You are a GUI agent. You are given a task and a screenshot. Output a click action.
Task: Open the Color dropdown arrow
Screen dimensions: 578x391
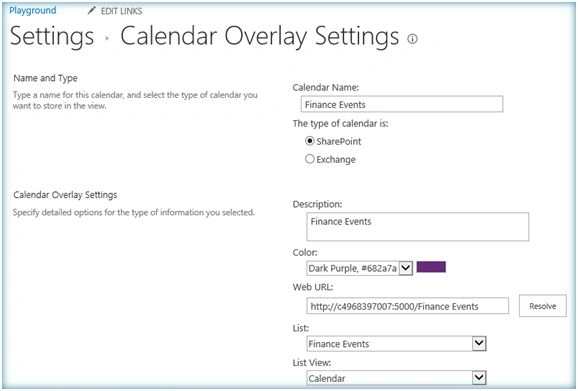pos(405,268)
